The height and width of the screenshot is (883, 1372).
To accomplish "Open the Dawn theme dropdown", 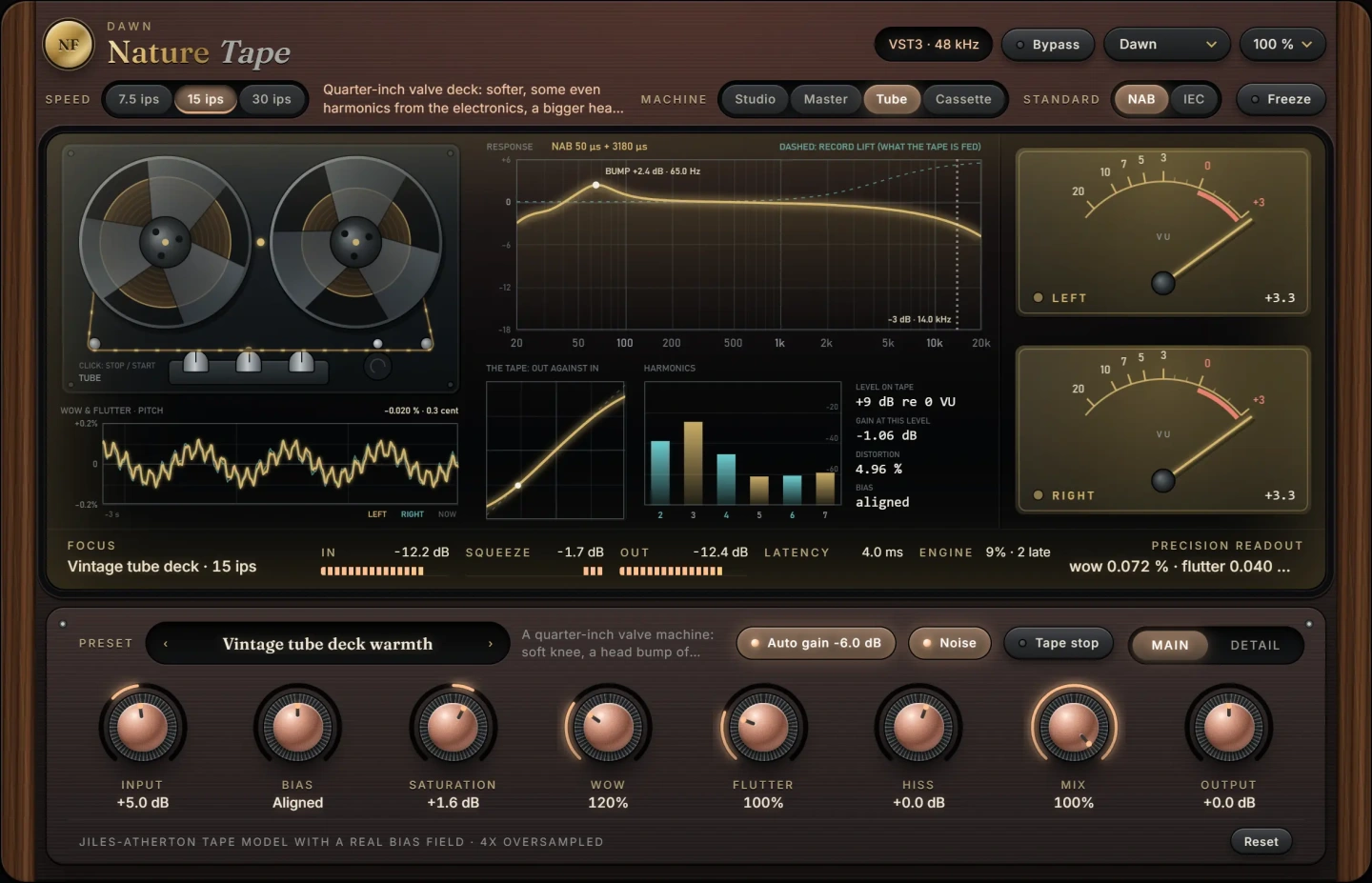I will pos(1167,45).
